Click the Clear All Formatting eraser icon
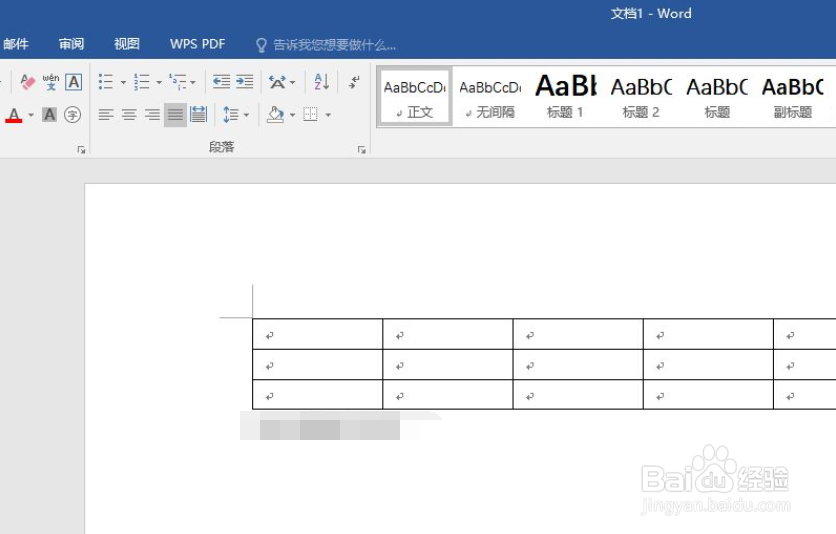Viewport: 836px width, 534px height. (x=27, y=82)
